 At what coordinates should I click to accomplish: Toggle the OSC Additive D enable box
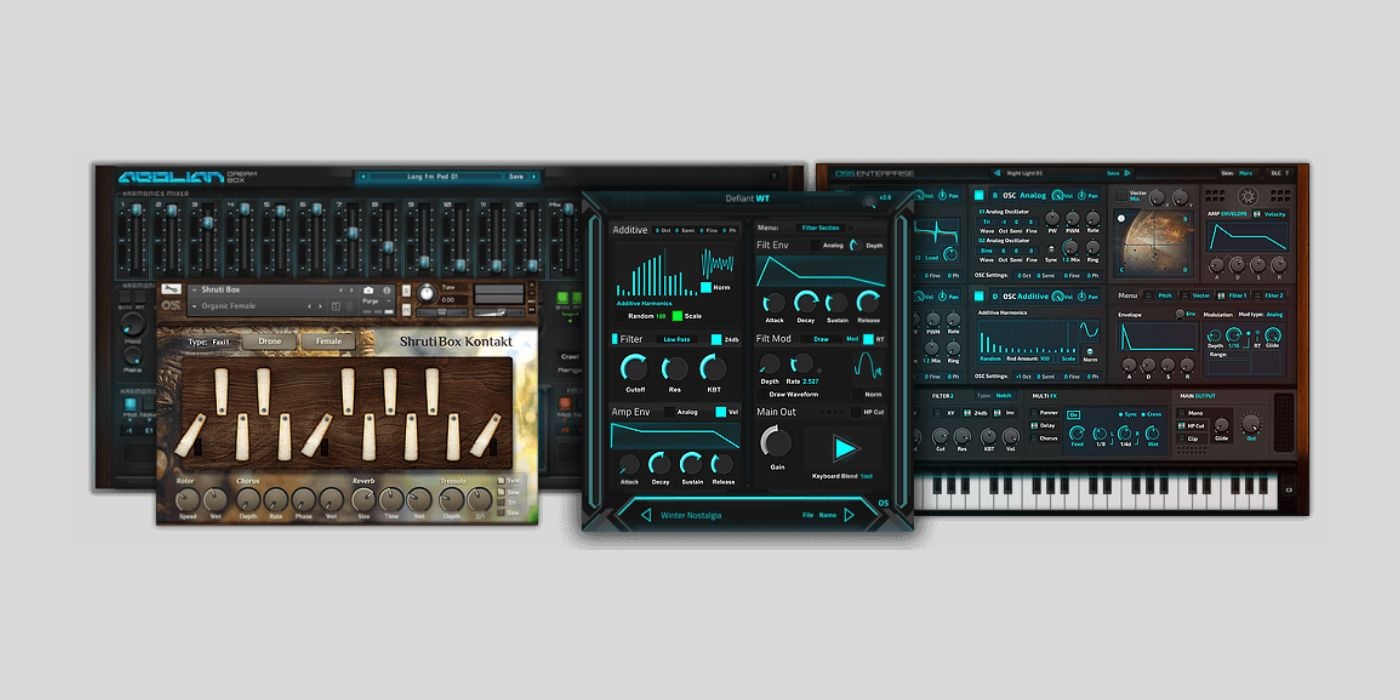[979, 295]
